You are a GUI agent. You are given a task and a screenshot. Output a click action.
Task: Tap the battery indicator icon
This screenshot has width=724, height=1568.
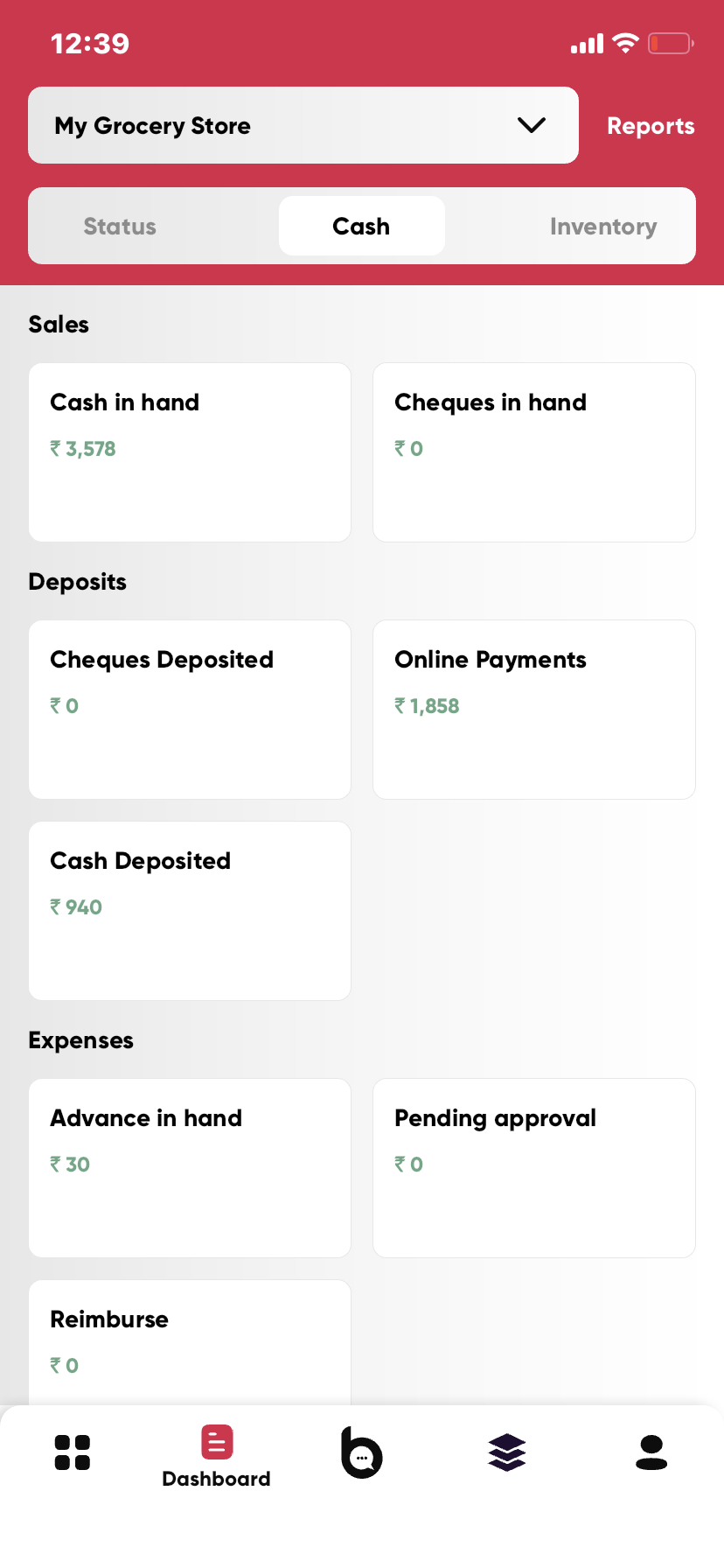tap(671, 43)
